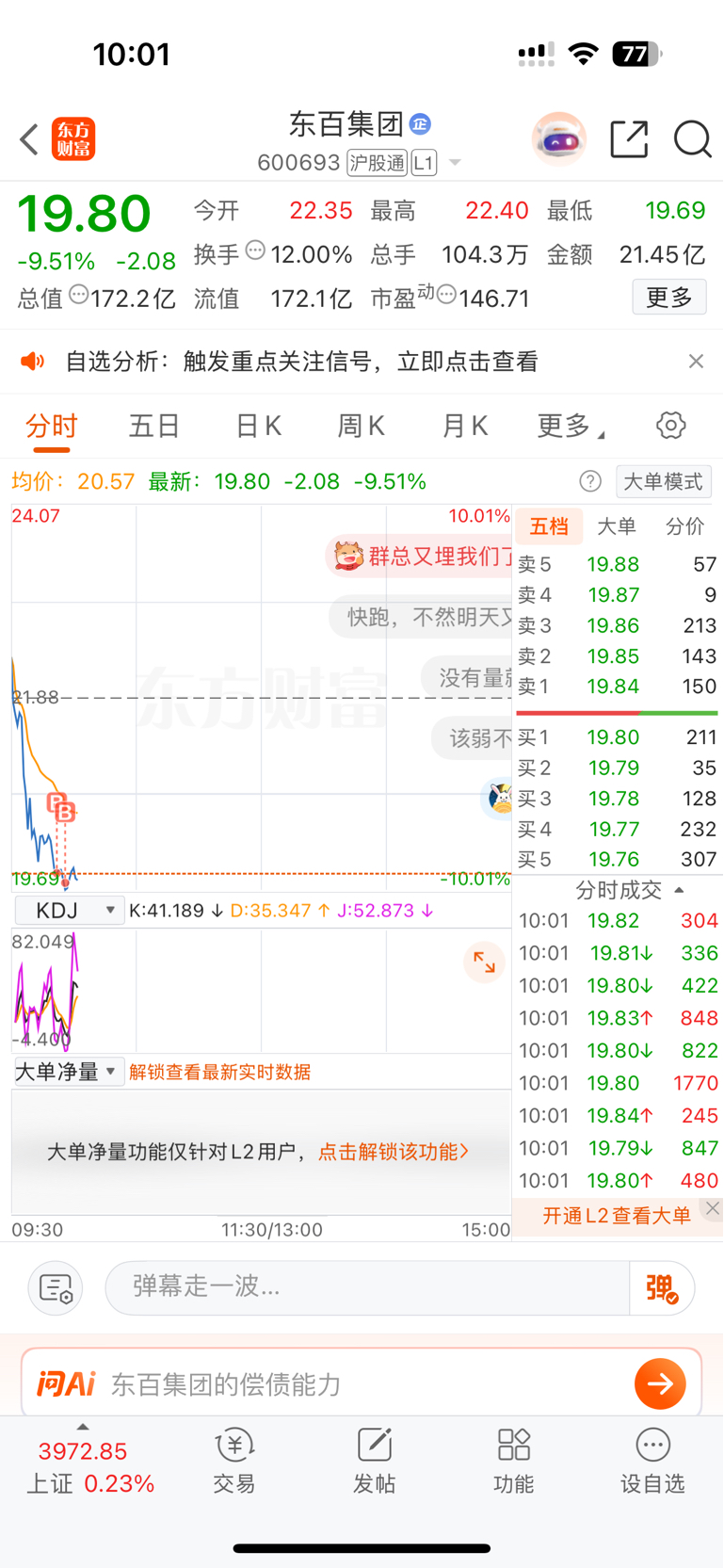
Task: Switch to the 大单 tab
Action: [617, 526]
